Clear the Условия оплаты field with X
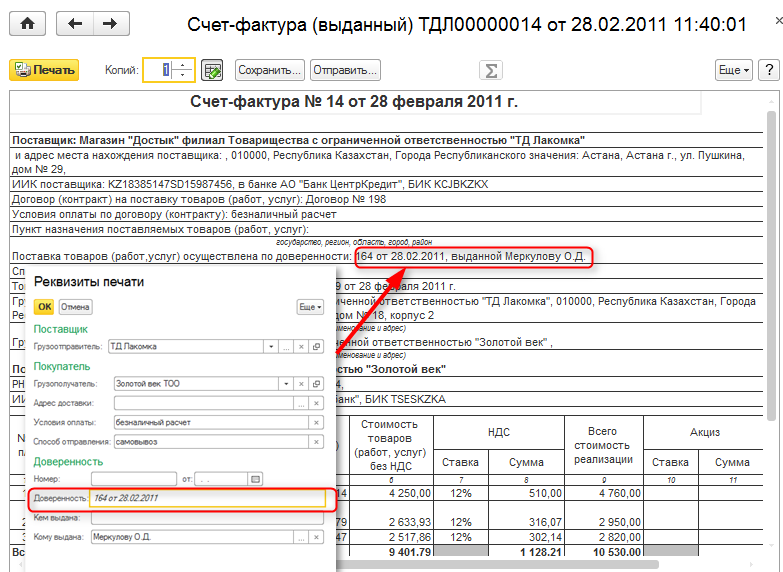Viewport: 783px width, 572px height. (x=316, y=423)
